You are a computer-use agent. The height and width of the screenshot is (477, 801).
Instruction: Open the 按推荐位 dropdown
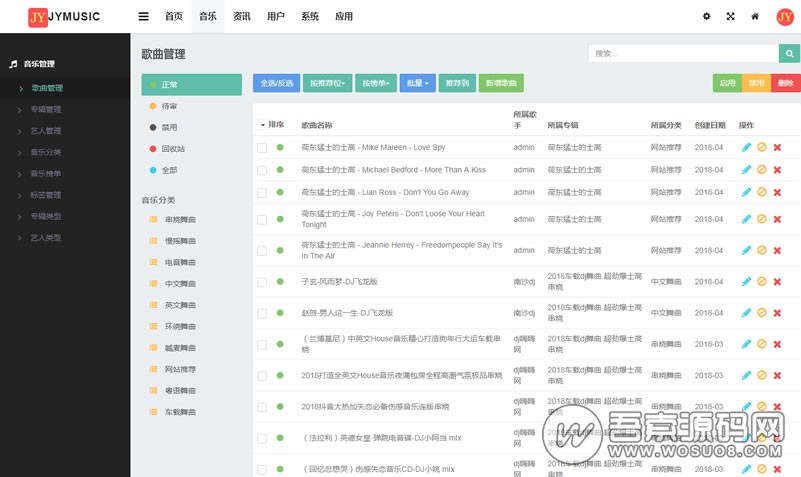tap(328, 84)
